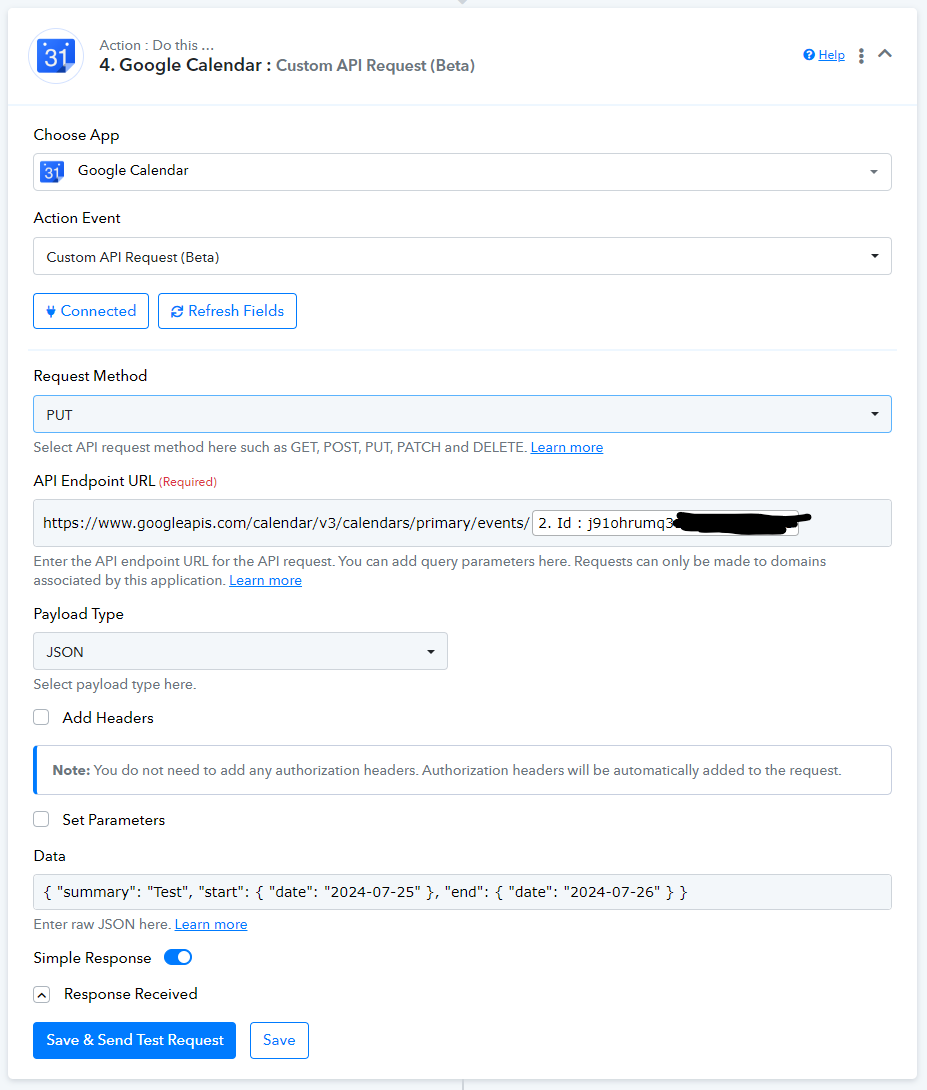Open Learn more link under raw JSON

[x=211, y=925]
